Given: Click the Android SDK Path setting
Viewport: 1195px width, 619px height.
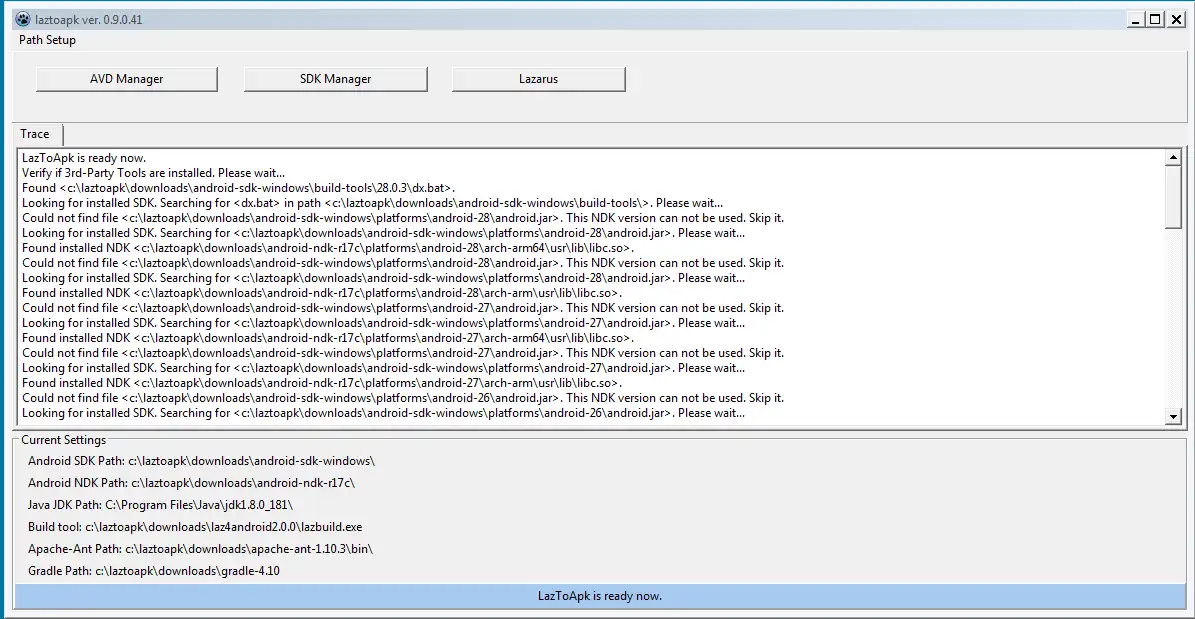Looking at the screenshot, I should pyautogui.click(x=201, y=461).
